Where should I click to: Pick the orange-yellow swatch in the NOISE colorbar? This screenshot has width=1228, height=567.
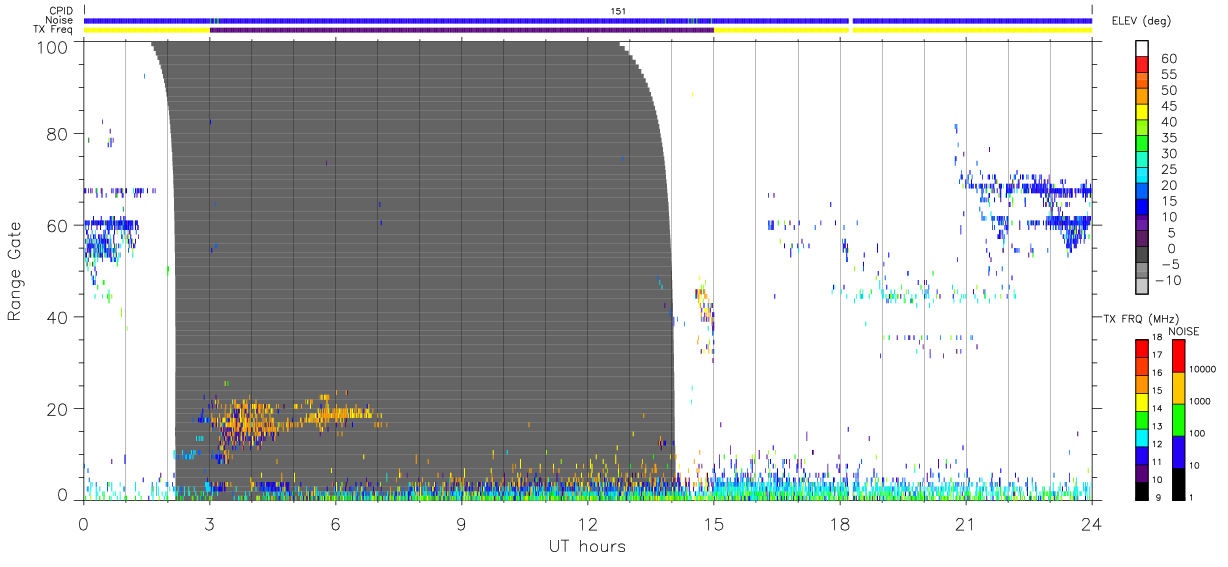point(1178,387)
